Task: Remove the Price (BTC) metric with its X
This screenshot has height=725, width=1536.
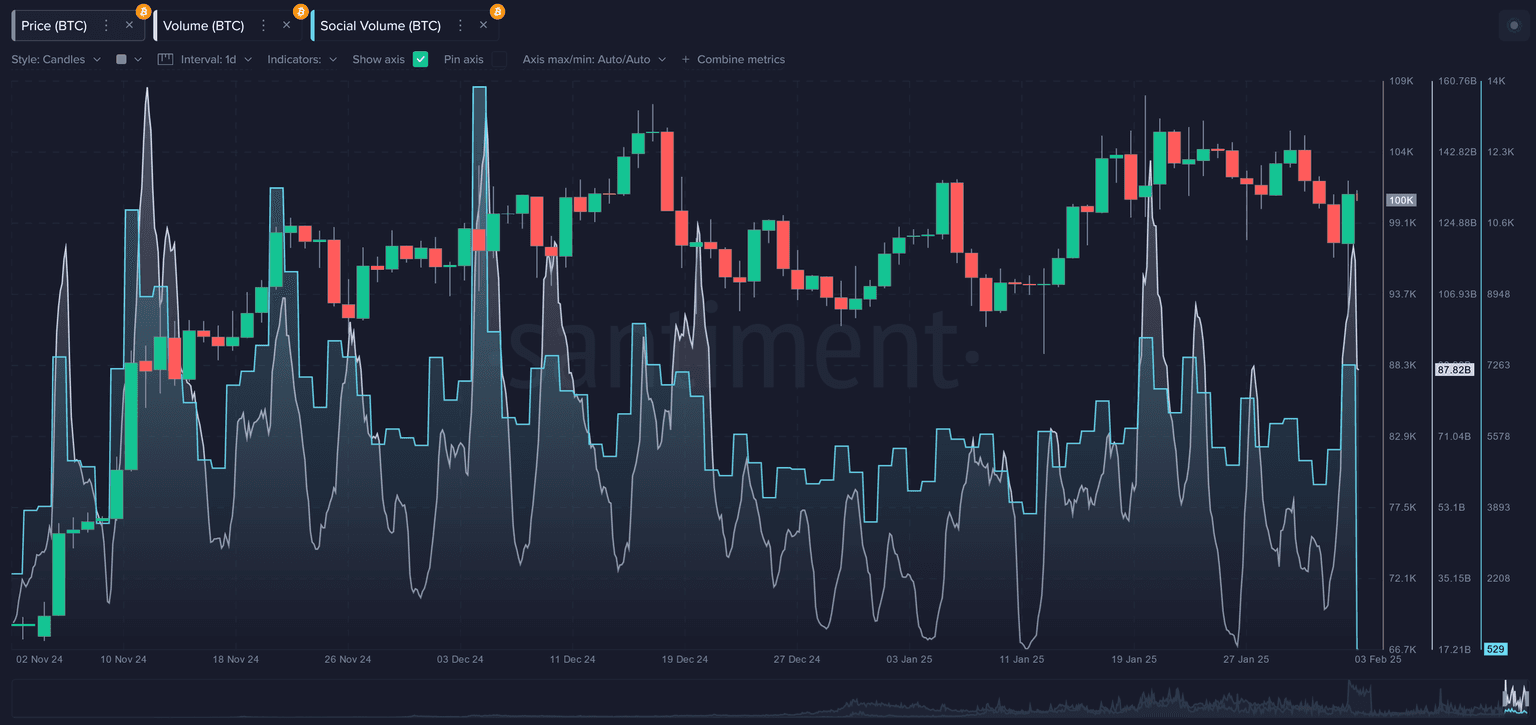Action: (129, 26)
